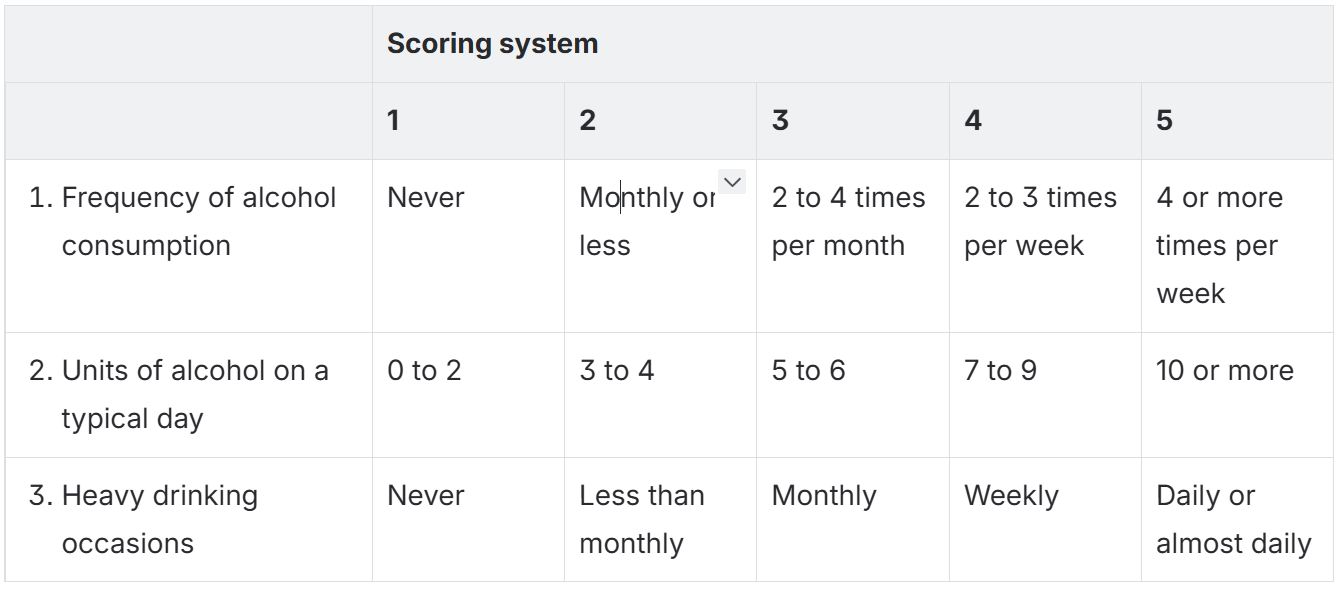Click the 'Heavy drinking occasions' row label
This screenshot has width=1337, height=591.
point(159,519)
